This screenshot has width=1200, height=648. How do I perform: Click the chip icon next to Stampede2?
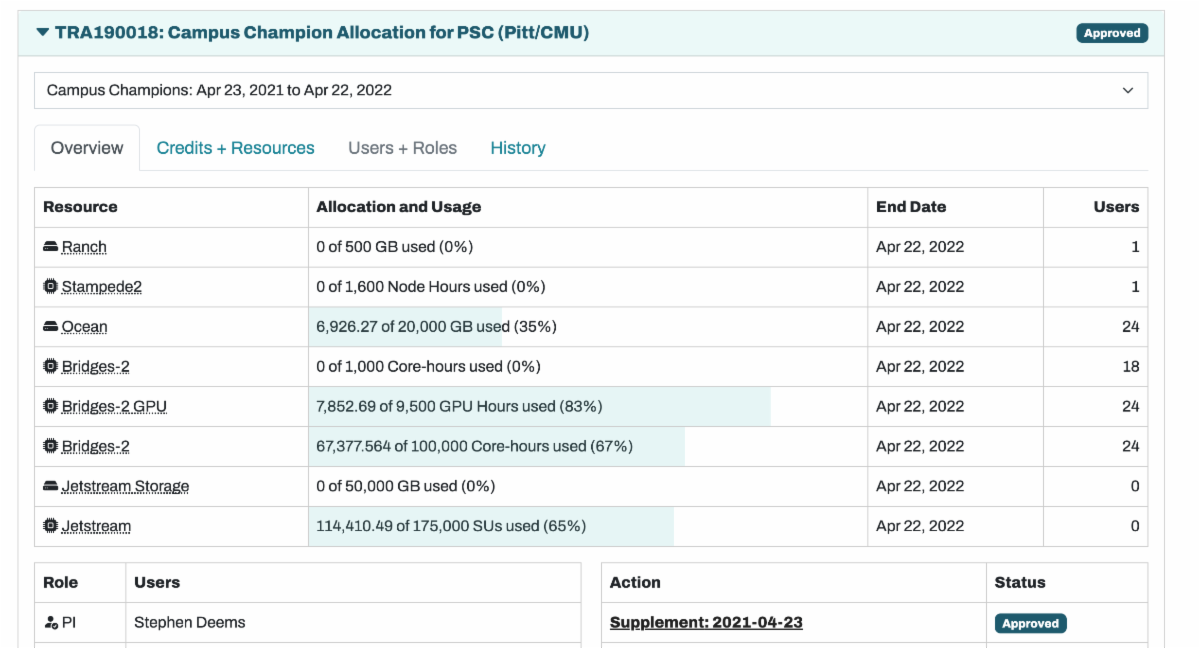point(51,287)
